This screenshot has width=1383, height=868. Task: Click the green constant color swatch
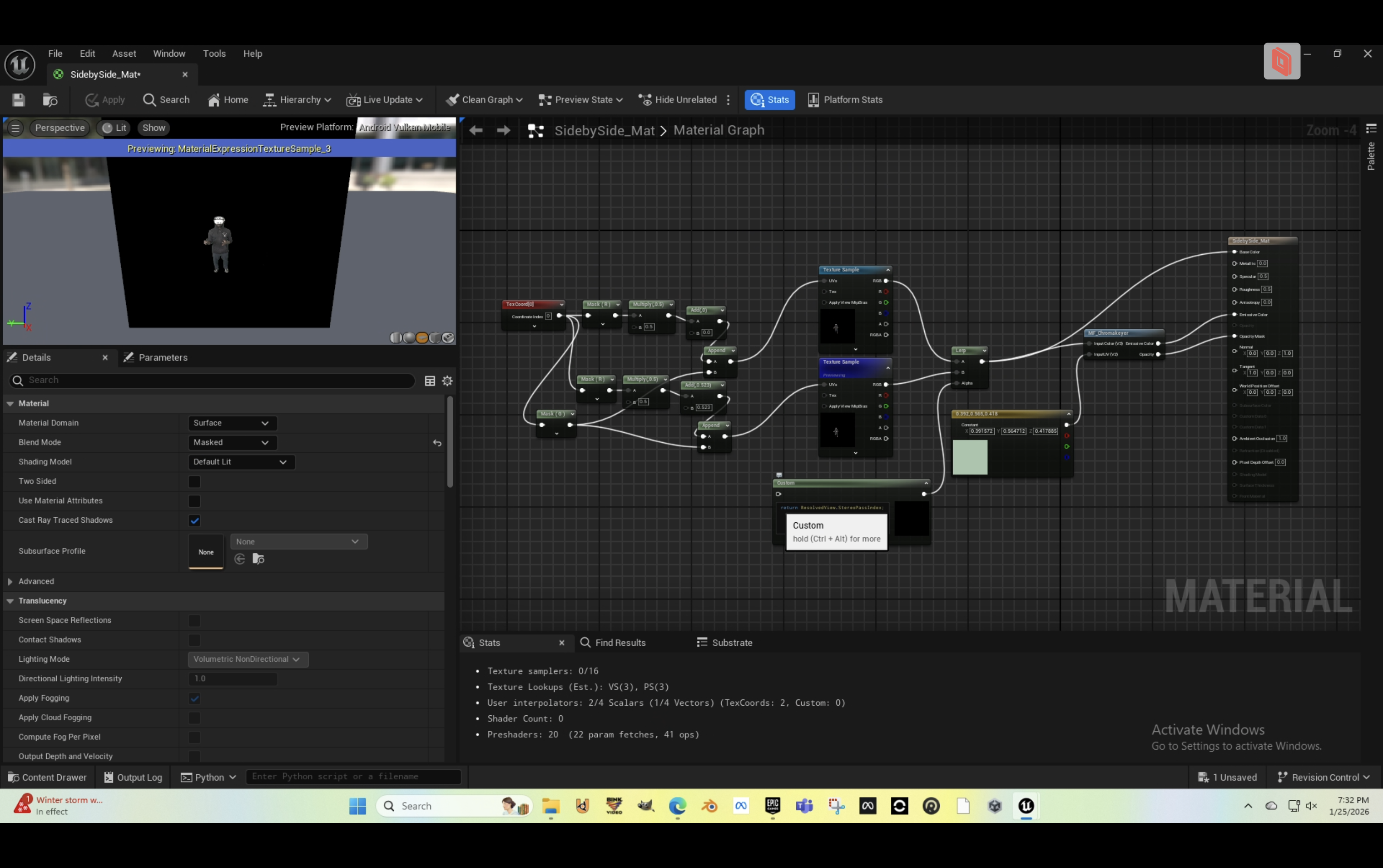(x=970, y=457)
